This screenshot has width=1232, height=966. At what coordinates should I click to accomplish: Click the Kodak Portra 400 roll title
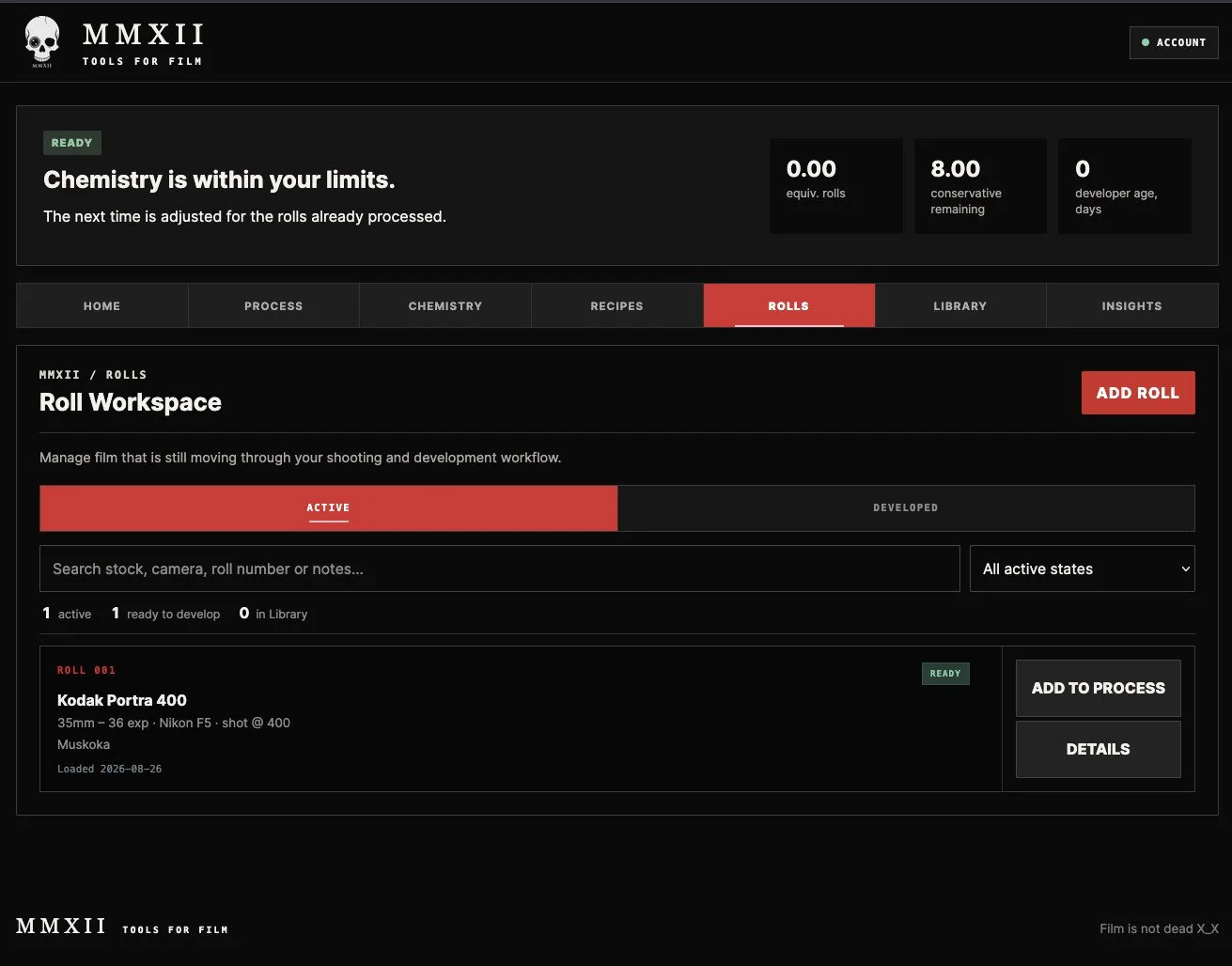pos(122,700)
